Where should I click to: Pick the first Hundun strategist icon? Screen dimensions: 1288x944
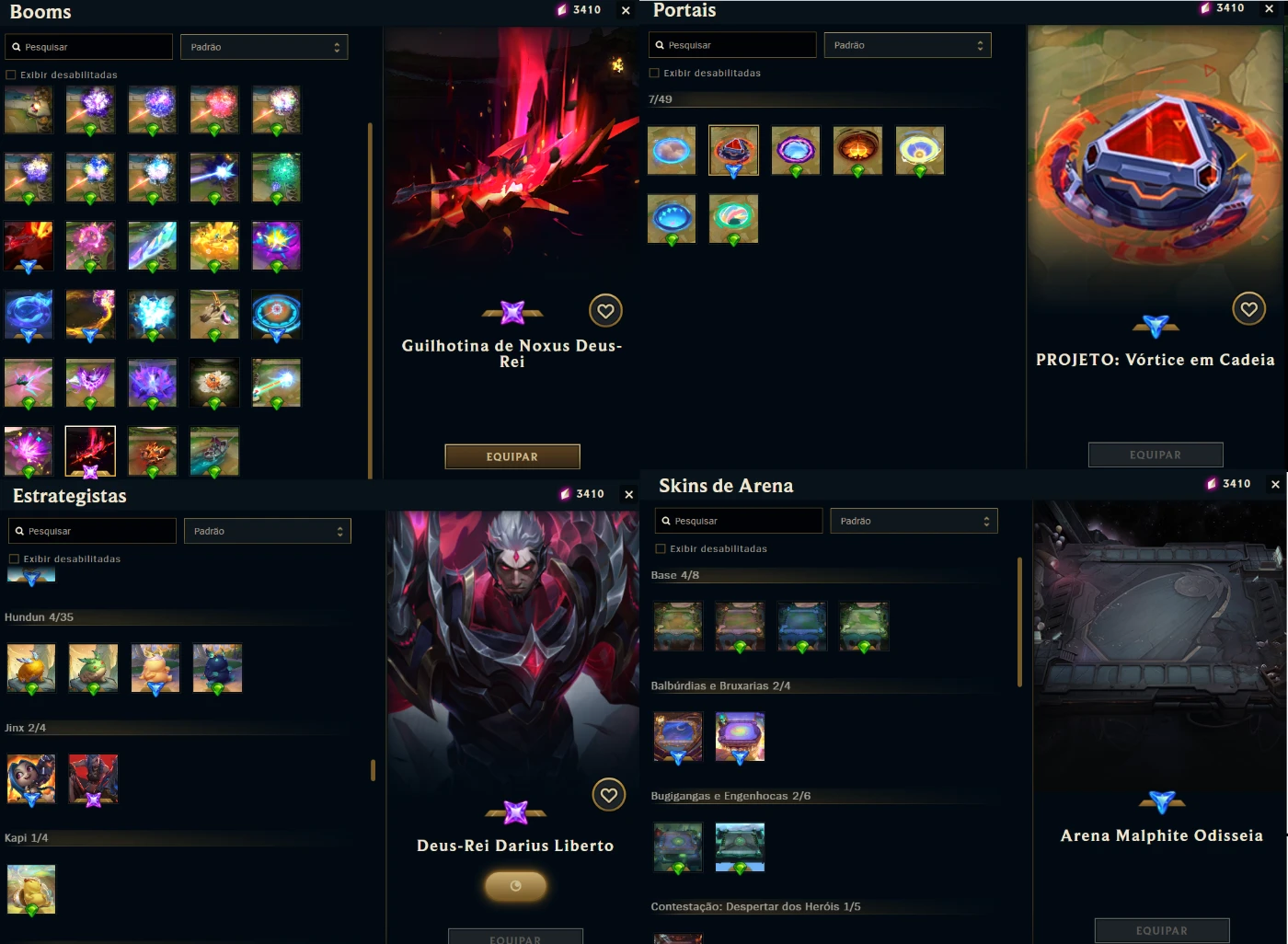(x=31, y=668)
